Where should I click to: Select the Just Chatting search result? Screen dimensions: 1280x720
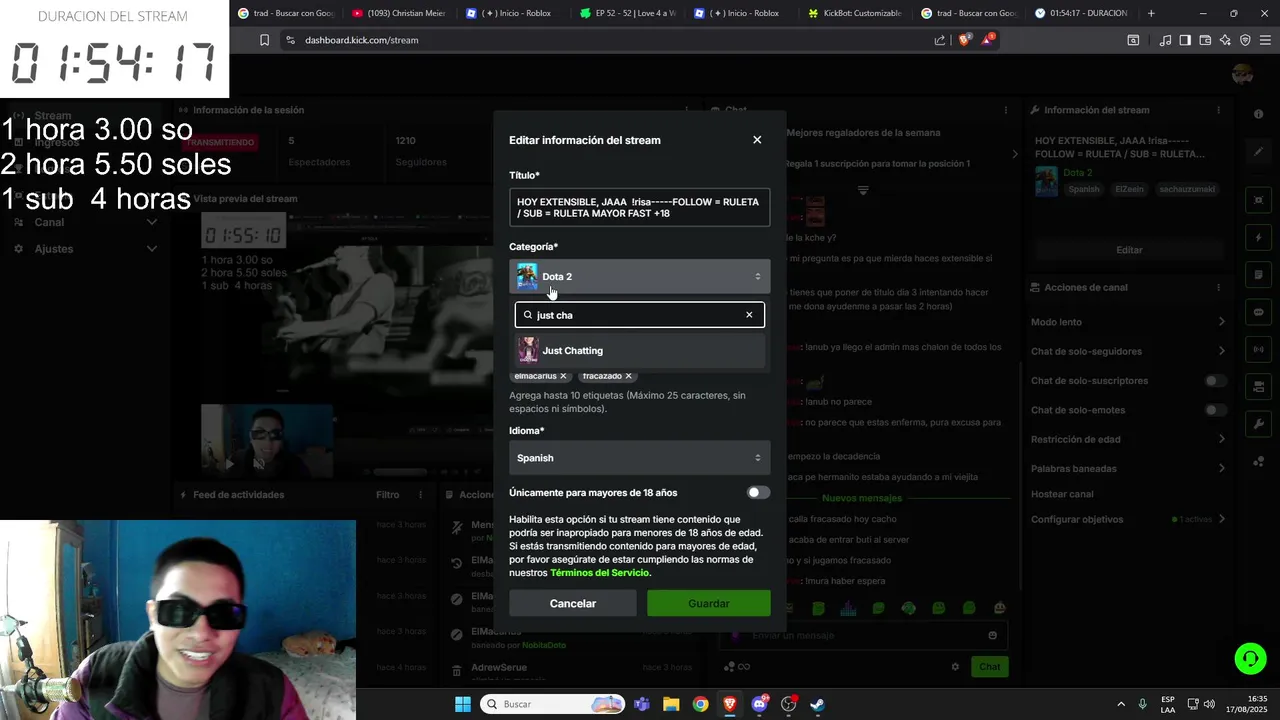tap(639, 351)
